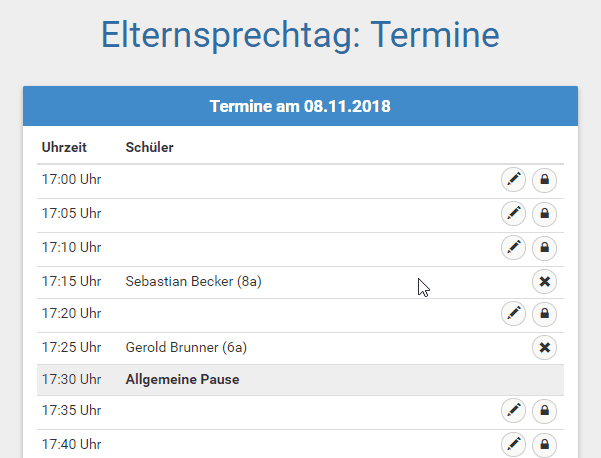The image size is (601, 458).
Task: Lock the 17:35 Uhr time slot
Action: [x=544, y=410]
